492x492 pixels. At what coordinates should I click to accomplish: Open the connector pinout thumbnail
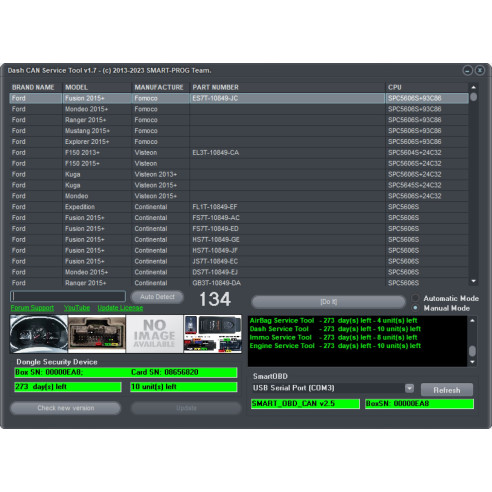click(x=97, y=334)
